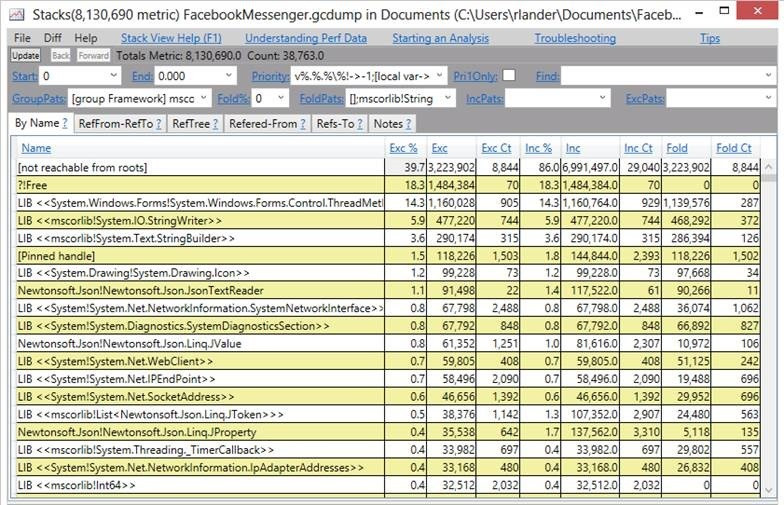
Task: Expand the FoldPats dropdown arrow
Action: pos(448,98)
